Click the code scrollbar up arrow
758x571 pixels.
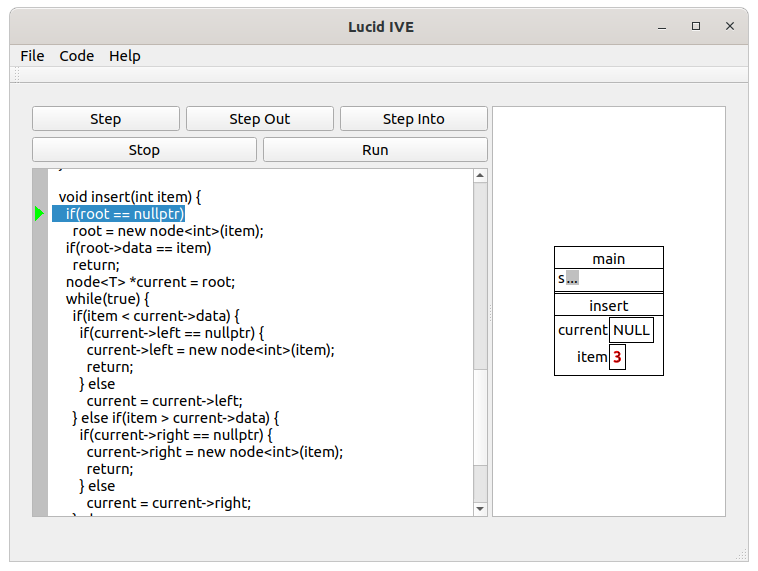[480, 176]
